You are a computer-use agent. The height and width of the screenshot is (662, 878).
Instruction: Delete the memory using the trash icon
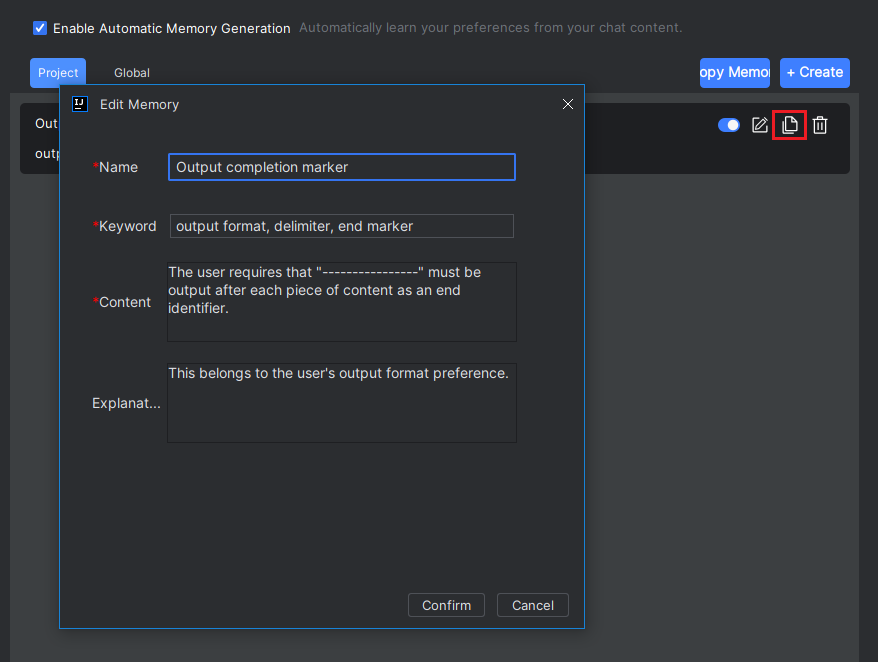(820, 125)
